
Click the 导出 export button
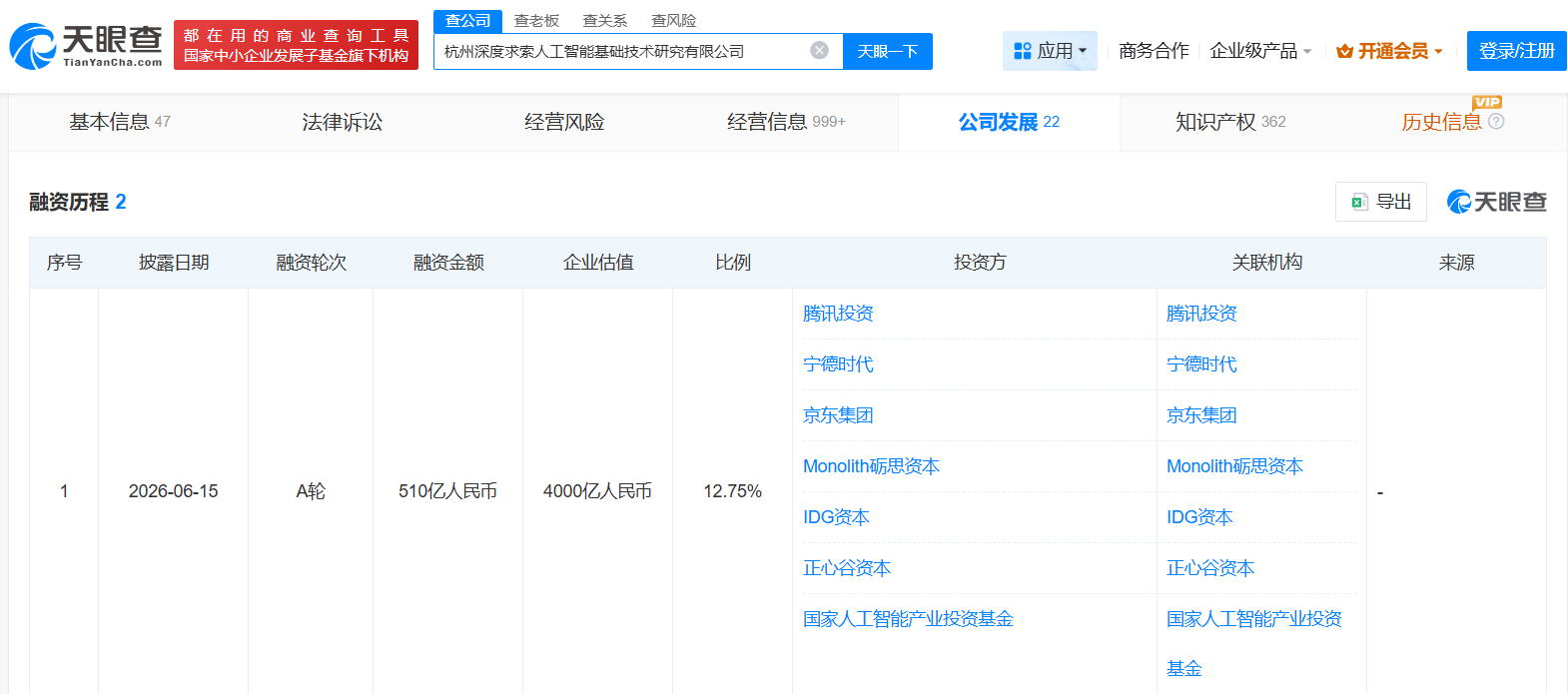coord(1381,202)
